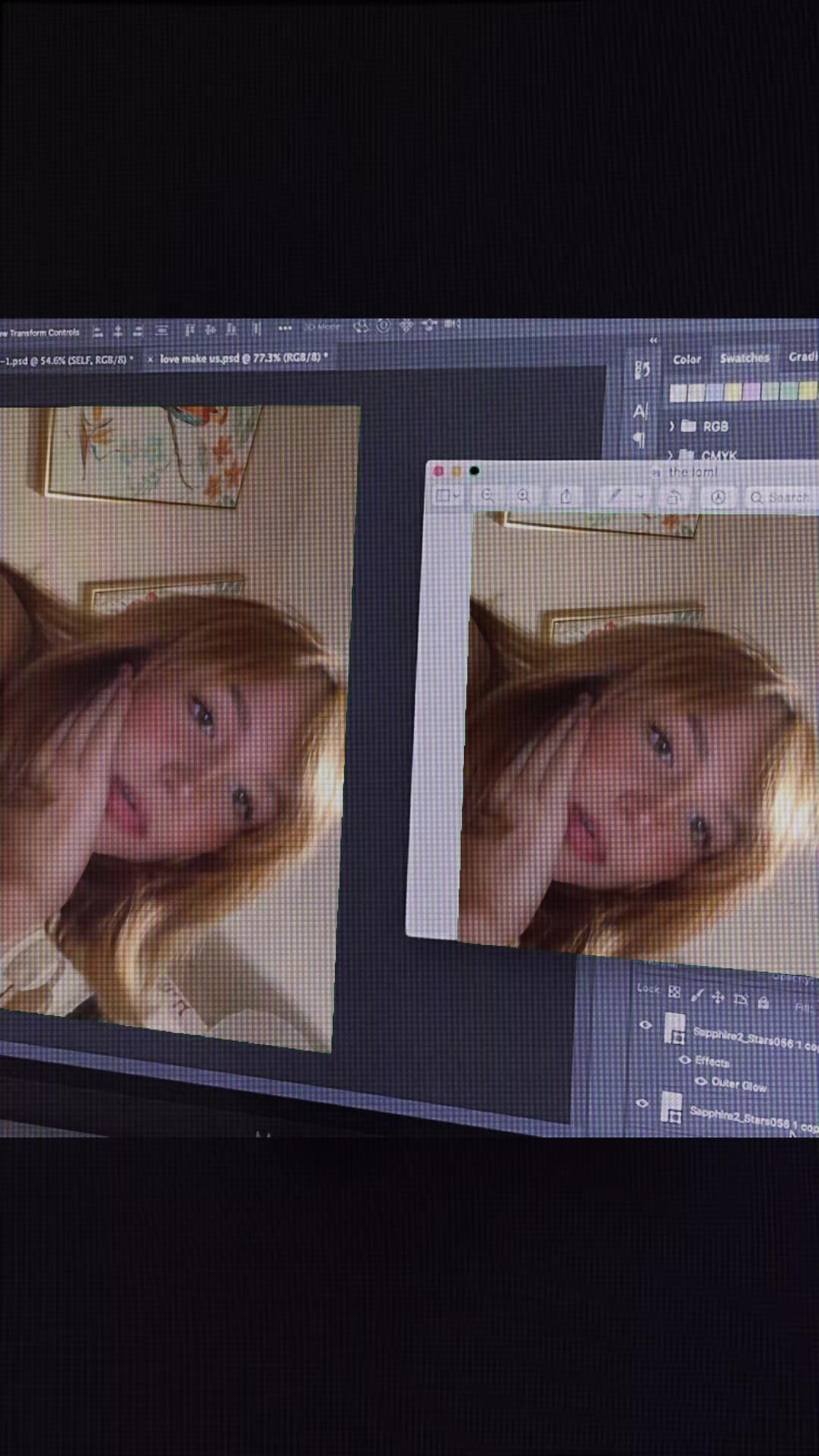
Task: Click zoom in in Preview toolbar
Action: click(x=523, y=496)
